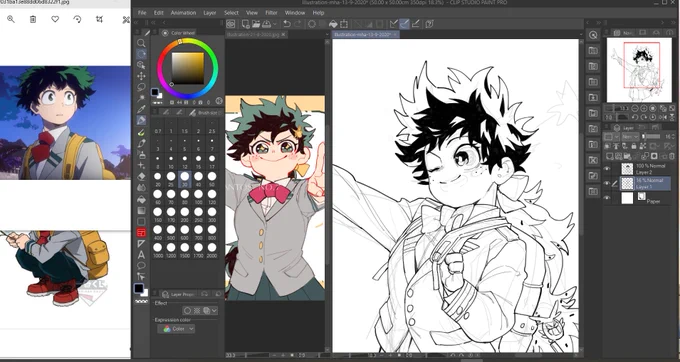Close the Illustration-21-9-2020.jpg tab
This screenshot has height=362, width=680.
click(x=284, y=34)
